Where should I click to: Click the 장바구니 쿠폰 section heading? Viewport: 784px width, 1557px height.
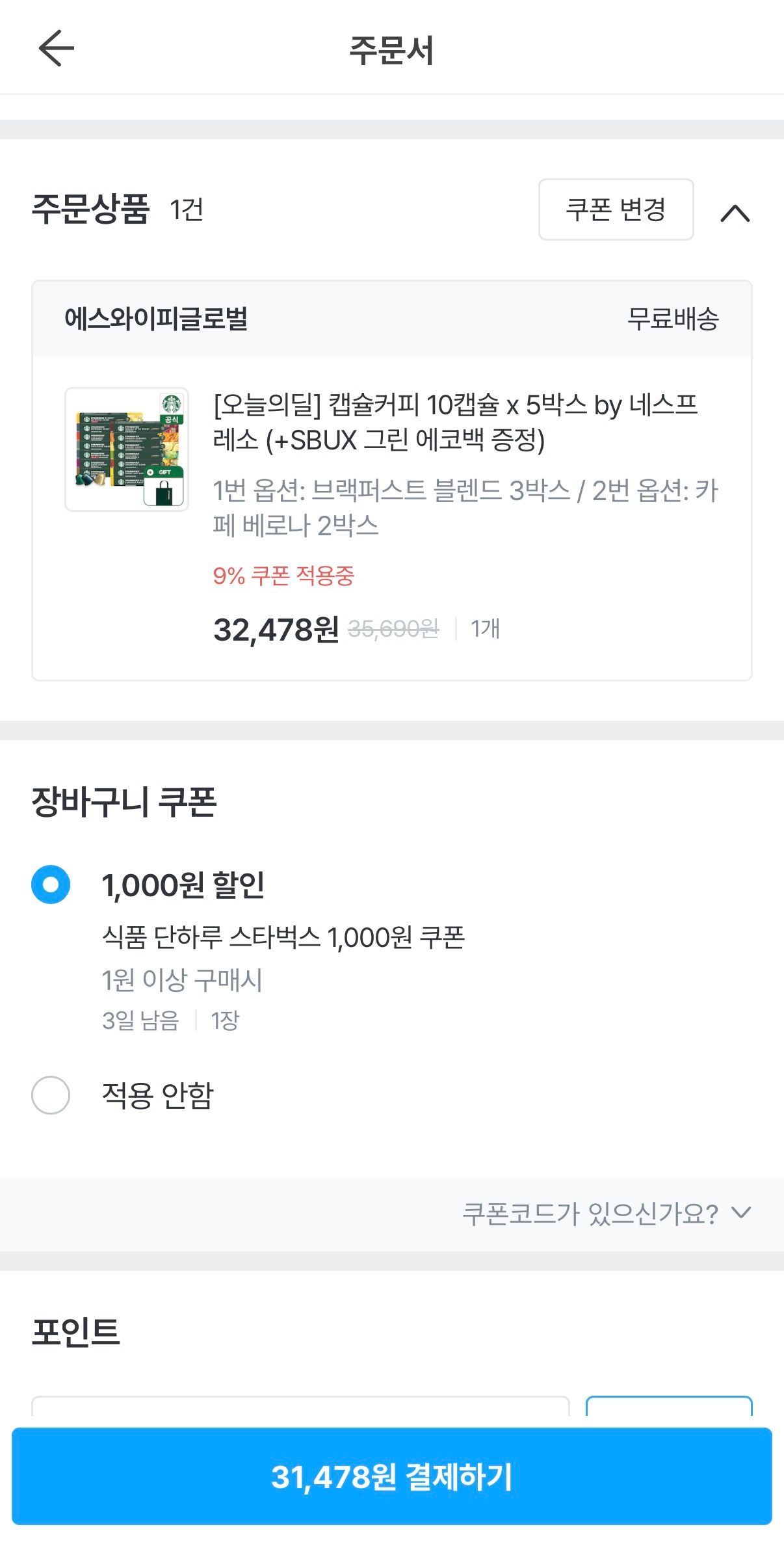click(124, 801)
